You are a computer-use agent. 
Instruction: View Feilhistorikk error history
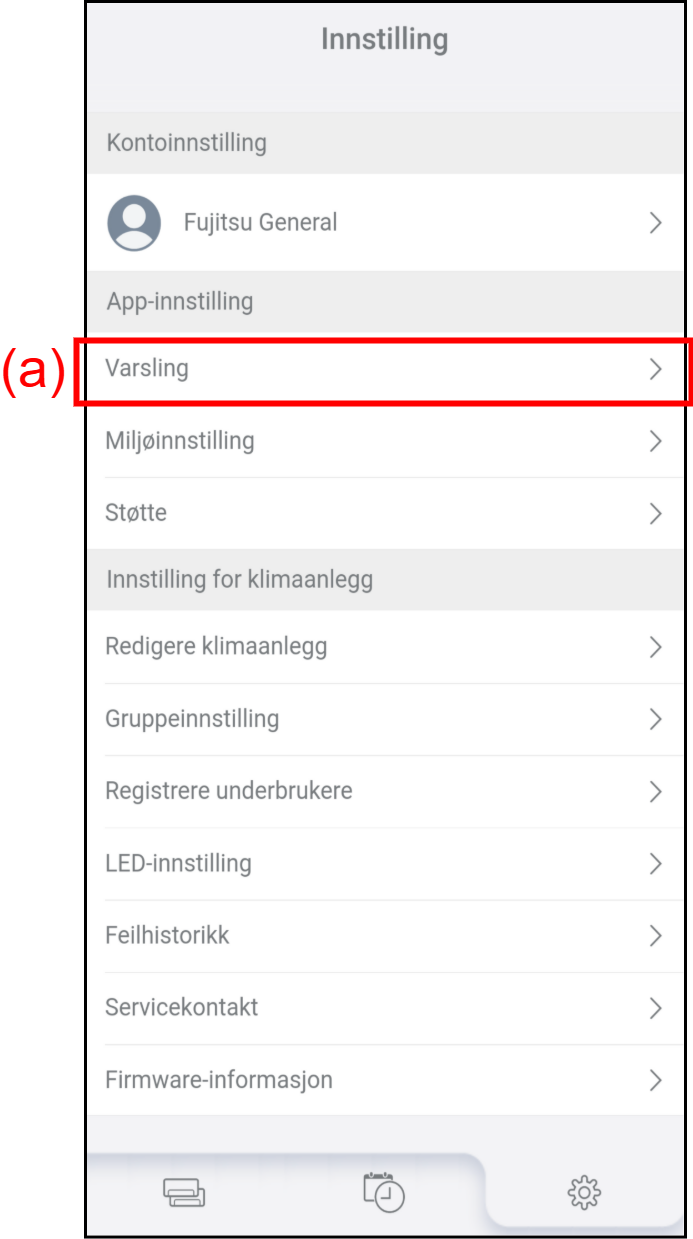pyautogui.click(x=167, y=936)
